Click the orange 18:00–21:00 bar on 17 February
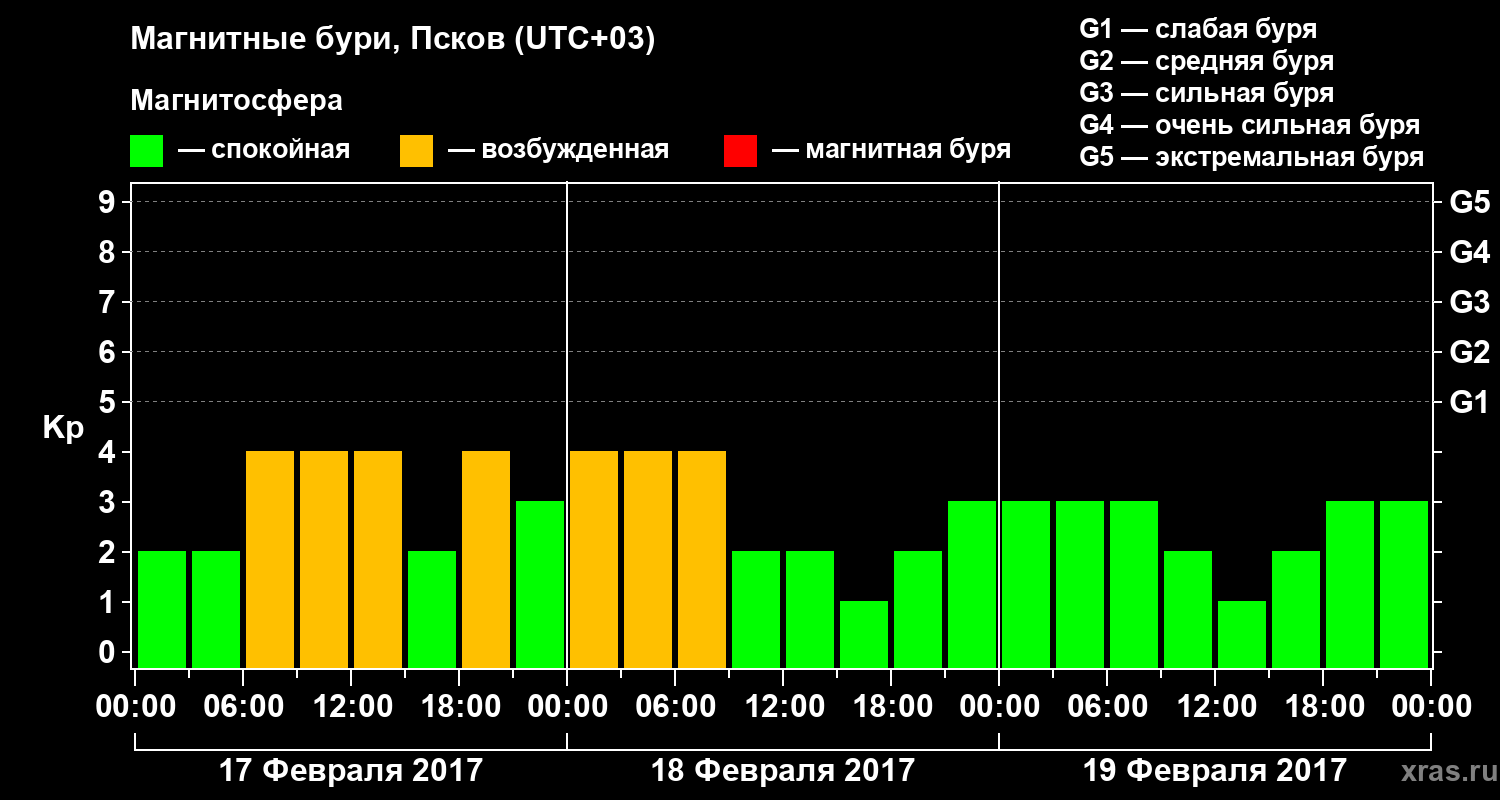This screenshot has width=1500, height=800. (x=486, y=559)
